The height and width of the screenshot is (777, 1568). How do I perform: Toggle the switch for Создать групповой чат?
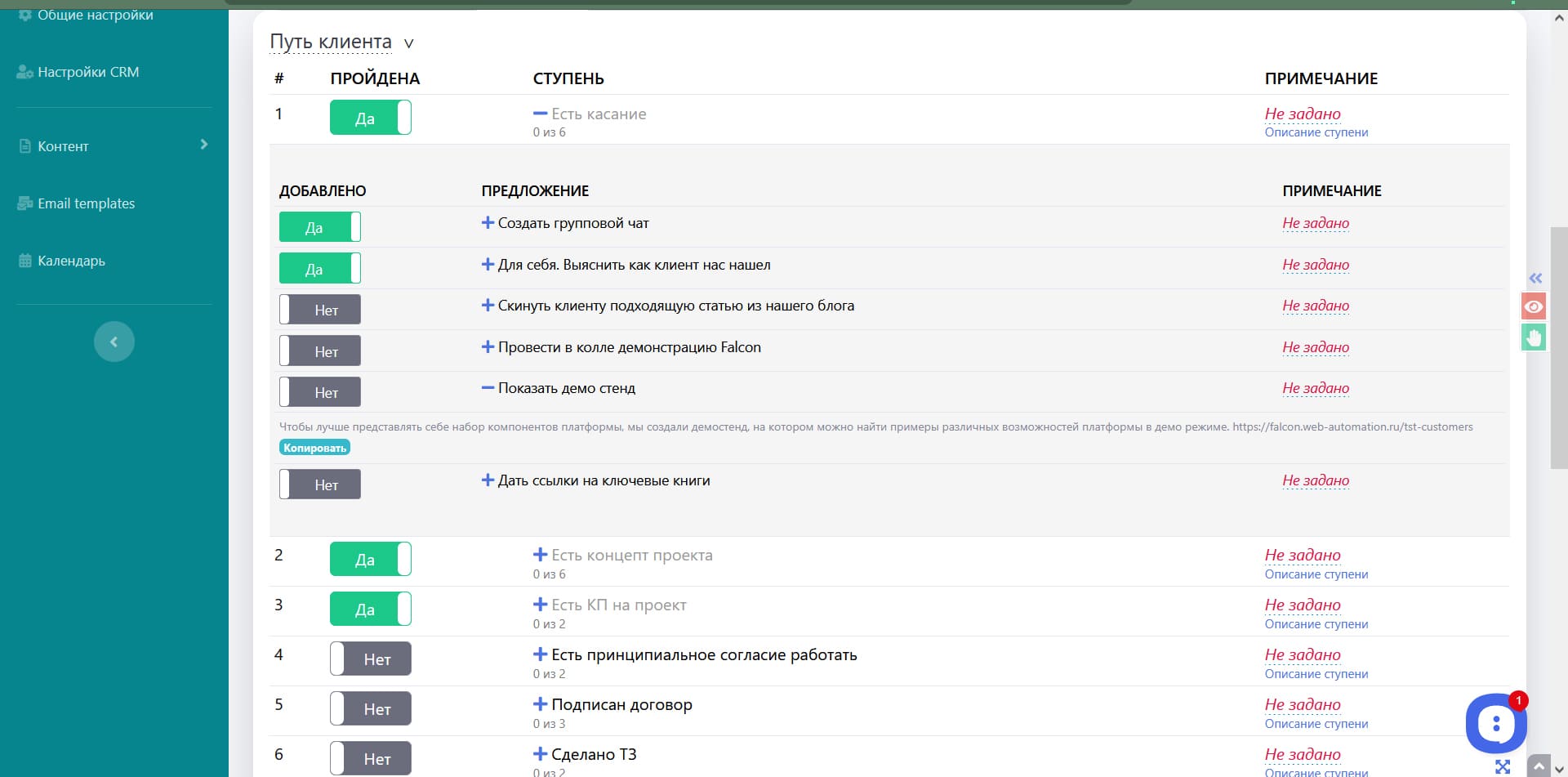320,227
